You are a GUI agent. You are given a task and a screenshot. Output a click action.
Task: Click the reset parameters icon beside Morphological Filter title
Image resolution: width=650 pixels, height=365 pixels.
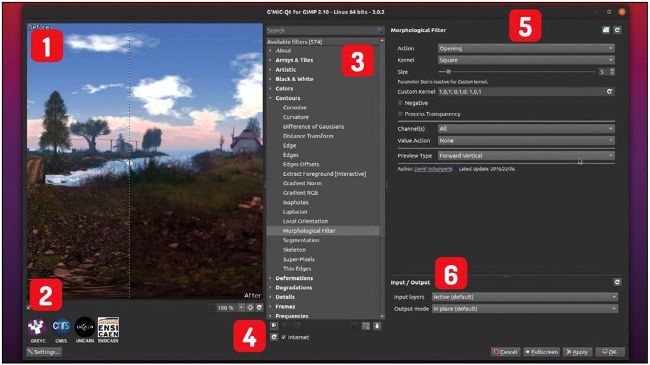pos(617,30)
